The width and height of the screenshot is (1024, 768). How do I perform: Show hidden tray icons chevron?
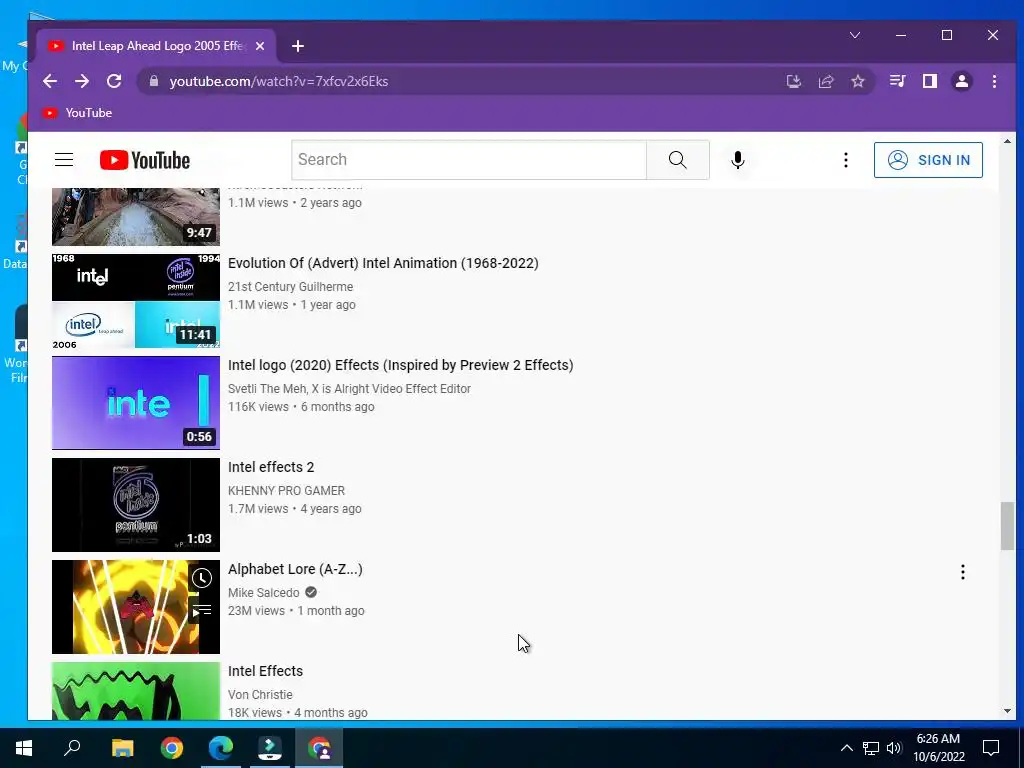point(846,748)
